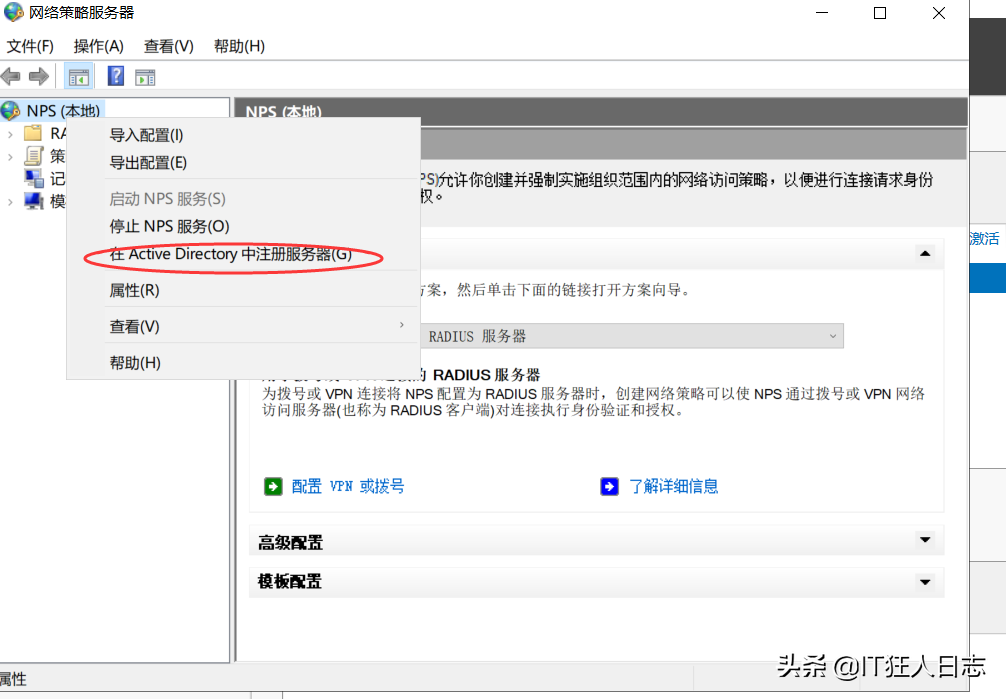The image size is (1006, 699).
Task: Expand the RADIUS folder tree node
Action: tap(10, 134)
